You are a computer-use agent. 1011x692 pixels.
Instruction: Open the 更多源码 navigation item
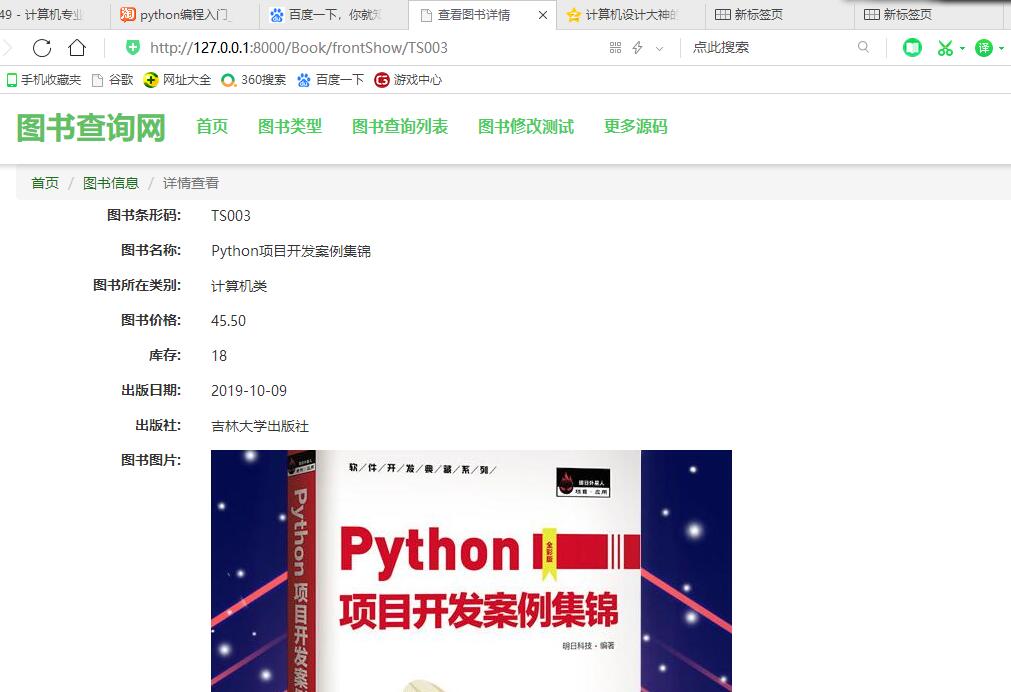636,126
